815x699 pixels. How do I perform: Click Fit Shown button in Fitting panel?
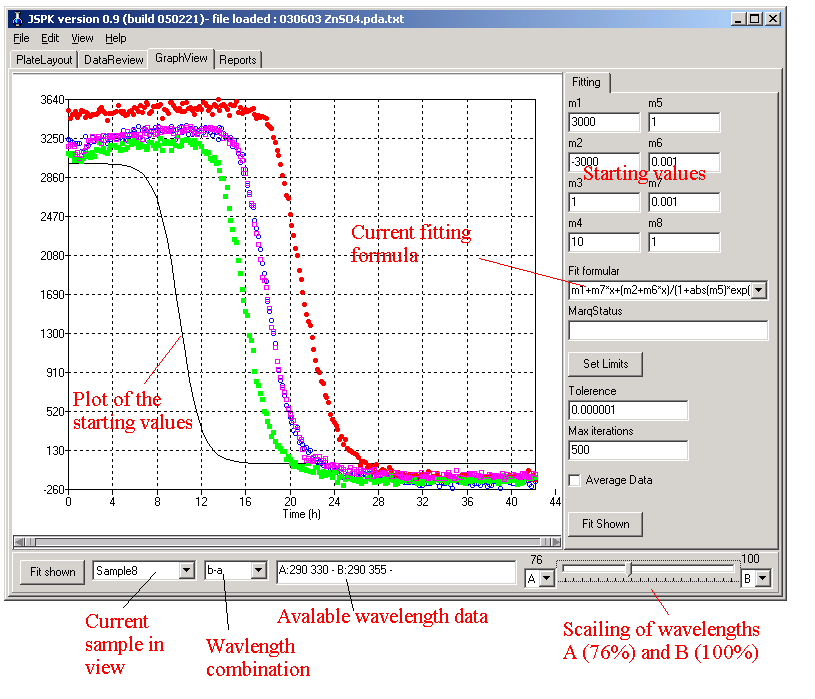coord(606,524)
